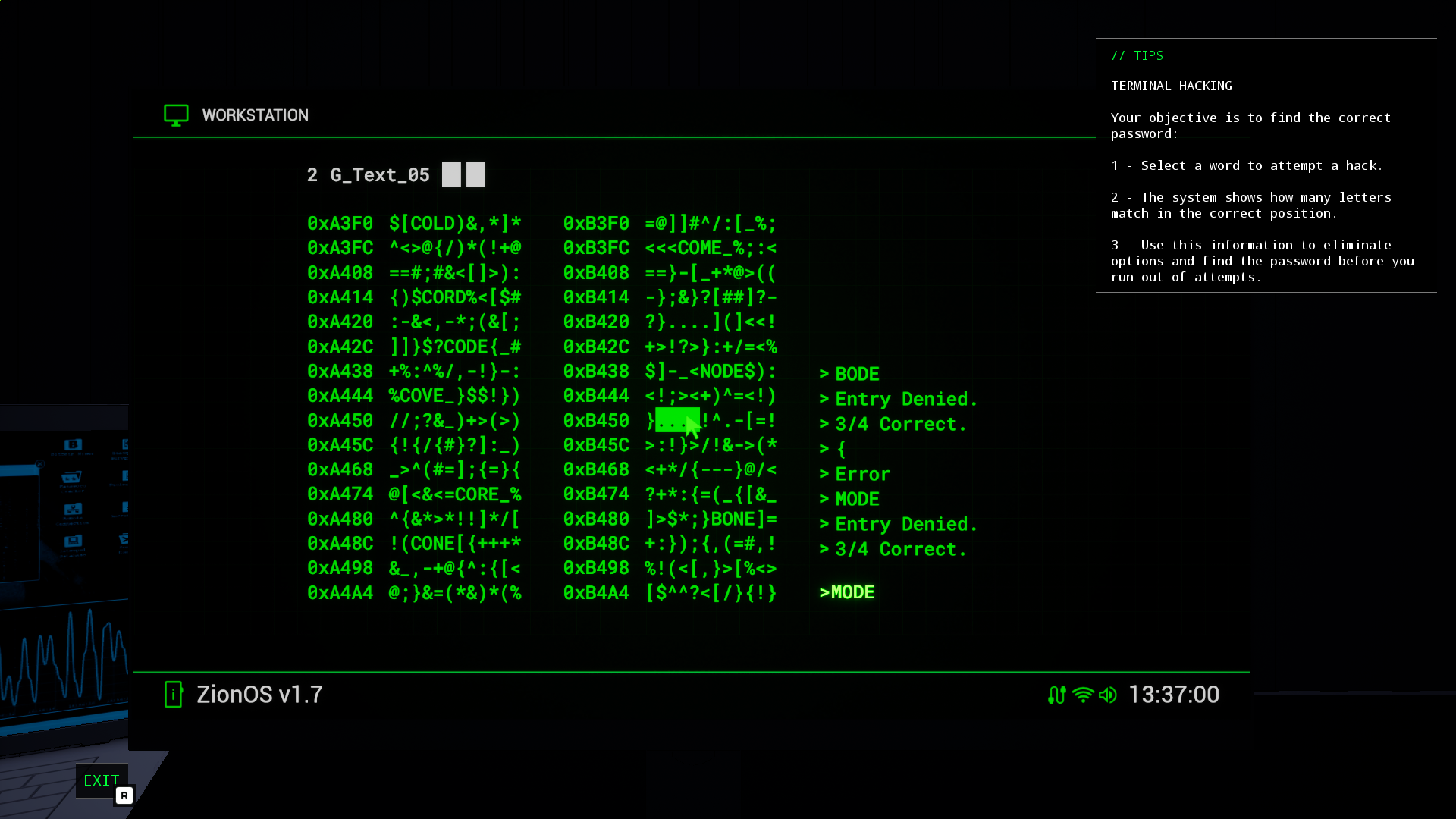Viewport: 1456px width, 819px height.
Task: Click the >MODE input line
Action: pyautogui.click(x=847, y=592)
